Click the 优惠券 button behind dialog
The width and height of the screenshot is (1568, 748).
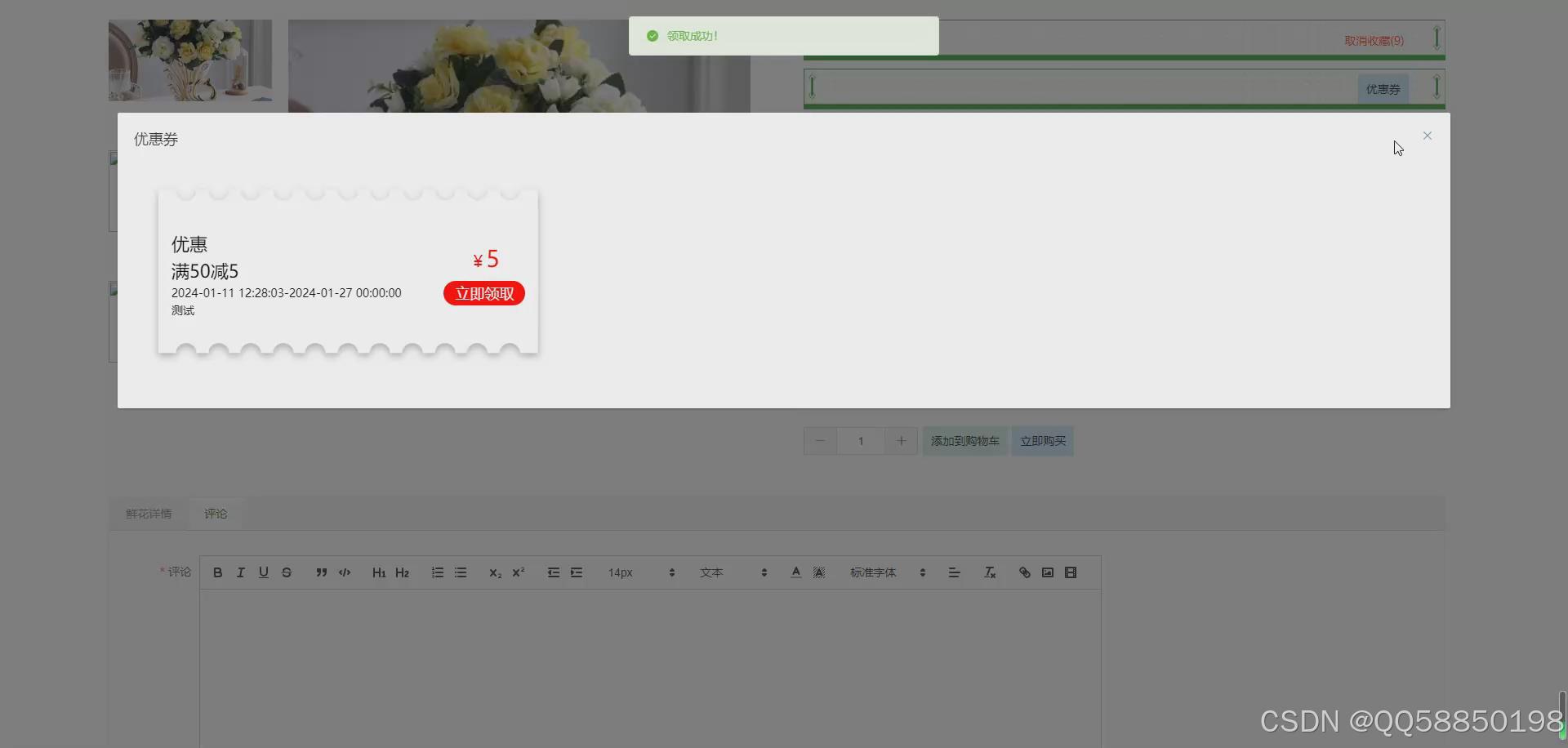(x=1383, y=89)
